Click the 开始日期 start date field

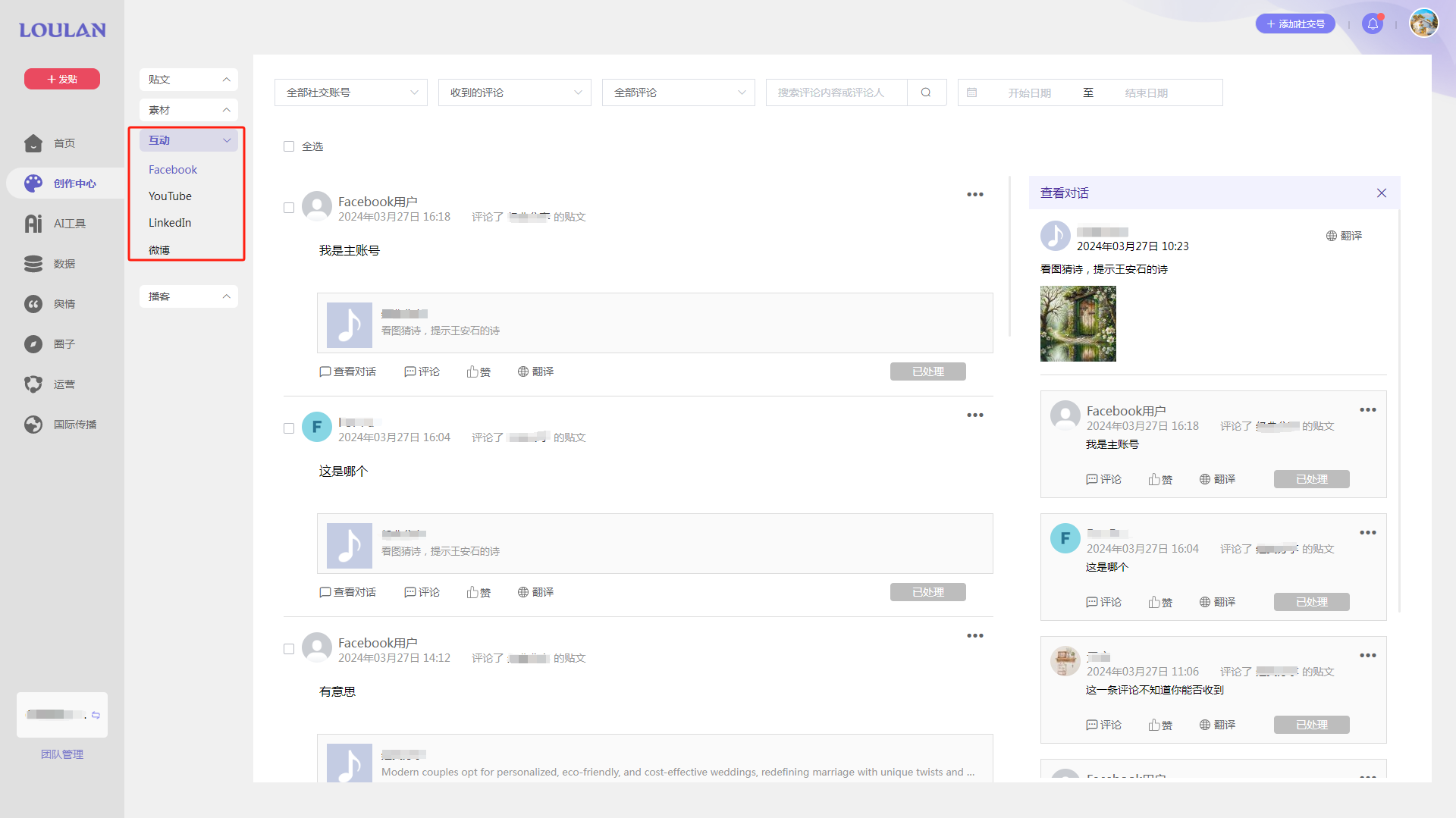[x=1029, y=93]
